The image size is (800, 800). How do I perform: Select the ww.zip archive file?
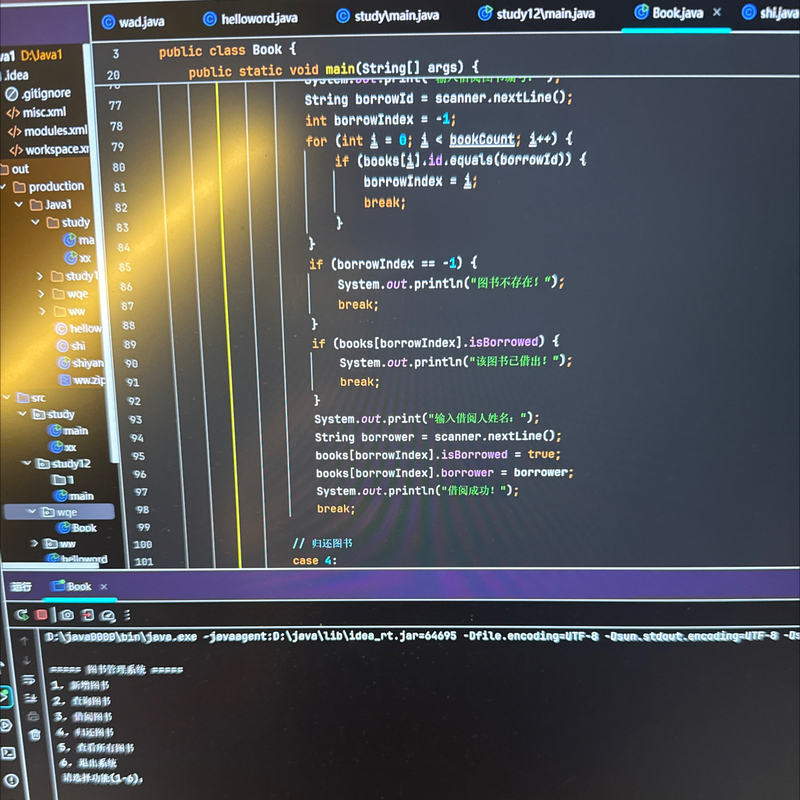point(83,380)
